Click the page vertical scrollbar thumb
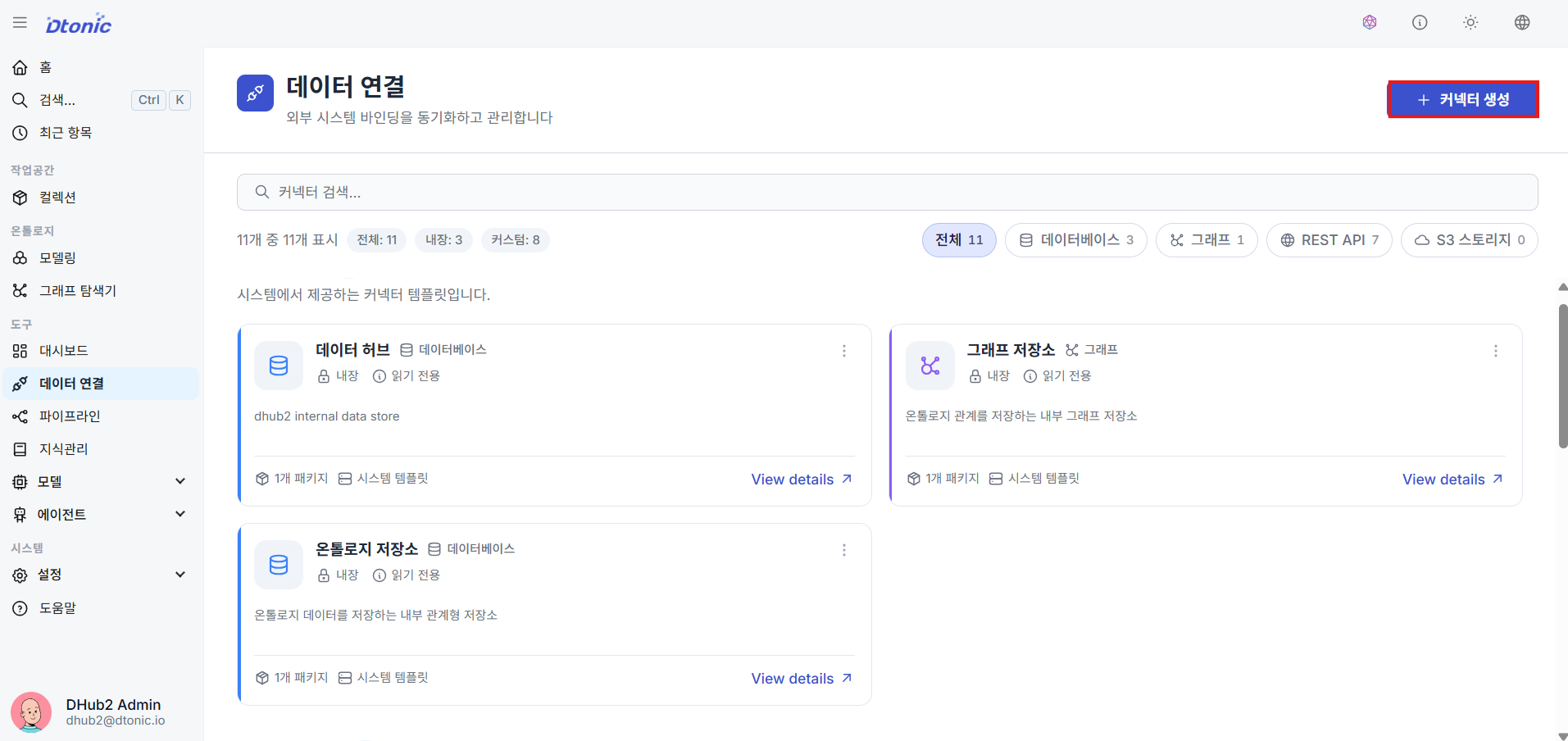 [1562, 376]
